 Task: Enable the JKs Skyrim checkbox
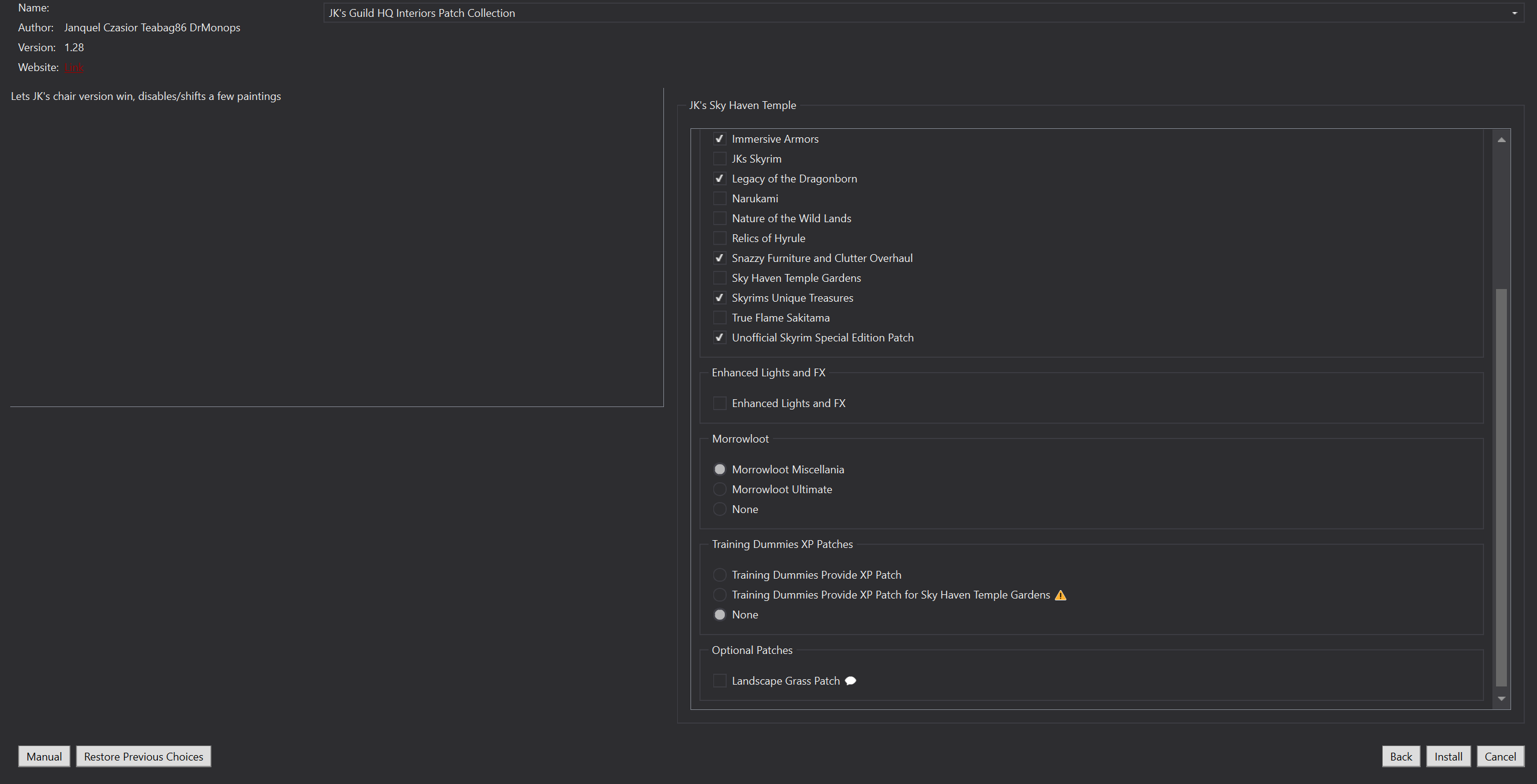point(719,159)
